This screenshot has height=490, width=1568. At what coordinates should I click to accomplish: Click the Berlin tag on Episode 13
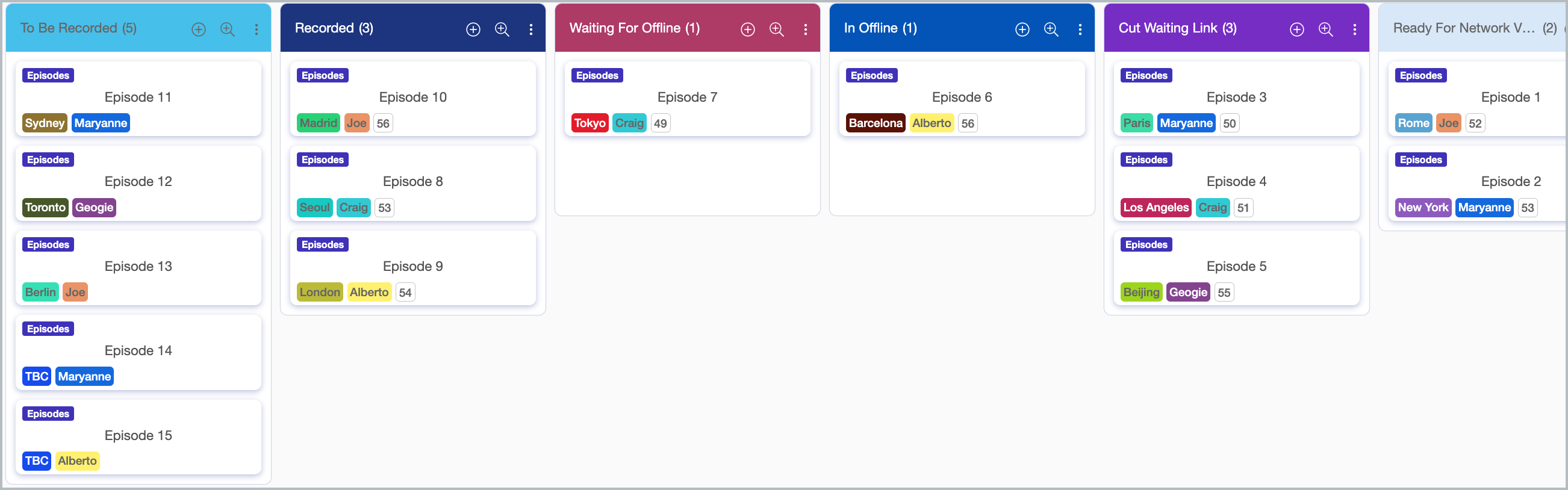40,292
